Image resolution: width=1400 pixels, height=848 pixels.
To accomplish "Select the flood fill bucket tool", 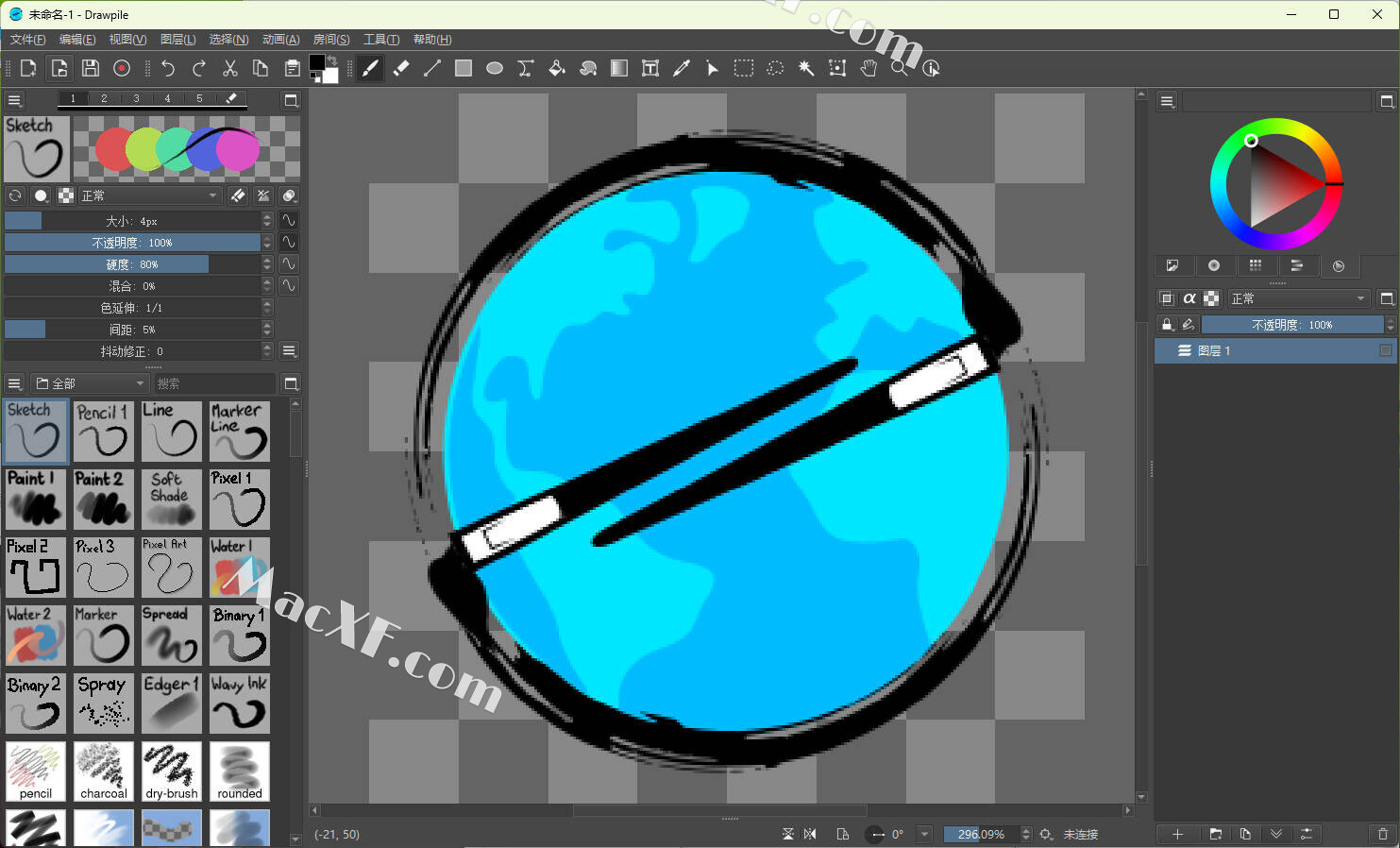I will tap(557, 68).
